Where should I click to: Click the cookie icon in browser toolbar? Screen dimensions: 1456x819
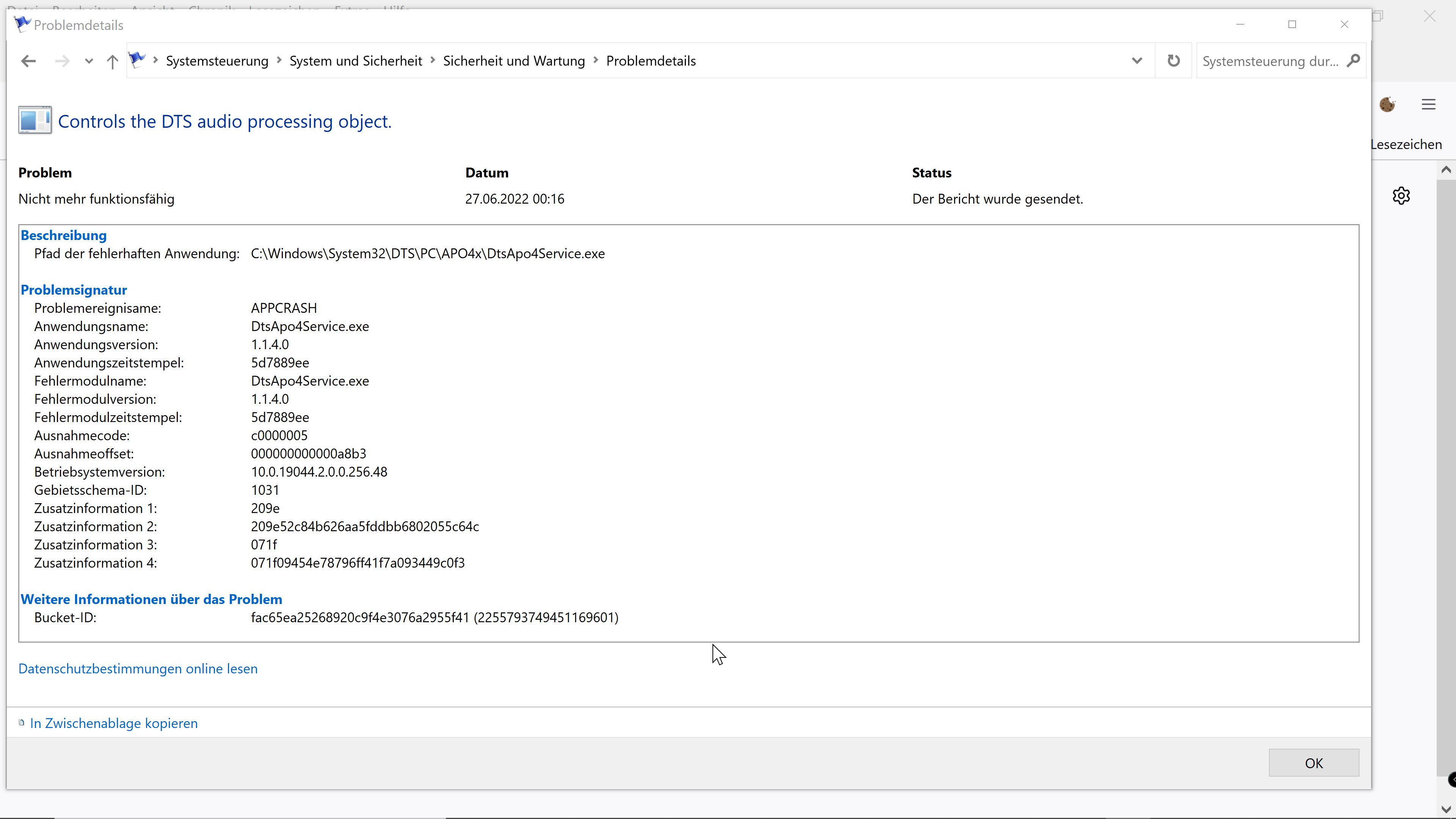[1387, 105]
